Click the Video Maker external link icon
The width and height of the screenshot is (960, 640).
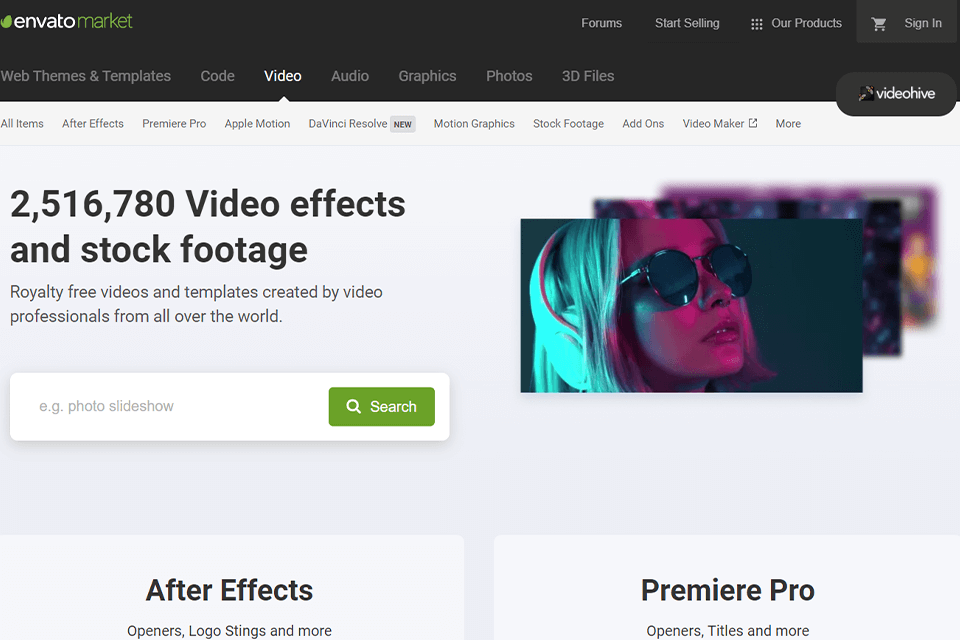click(753, 123)
